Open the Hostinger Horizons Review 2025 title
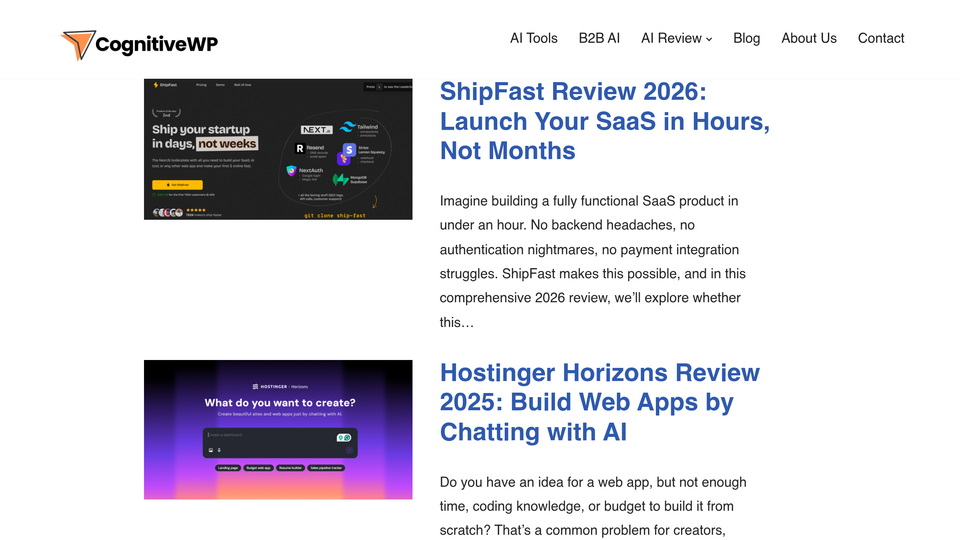This screenshot has height=540, width=960. [600, 402]
